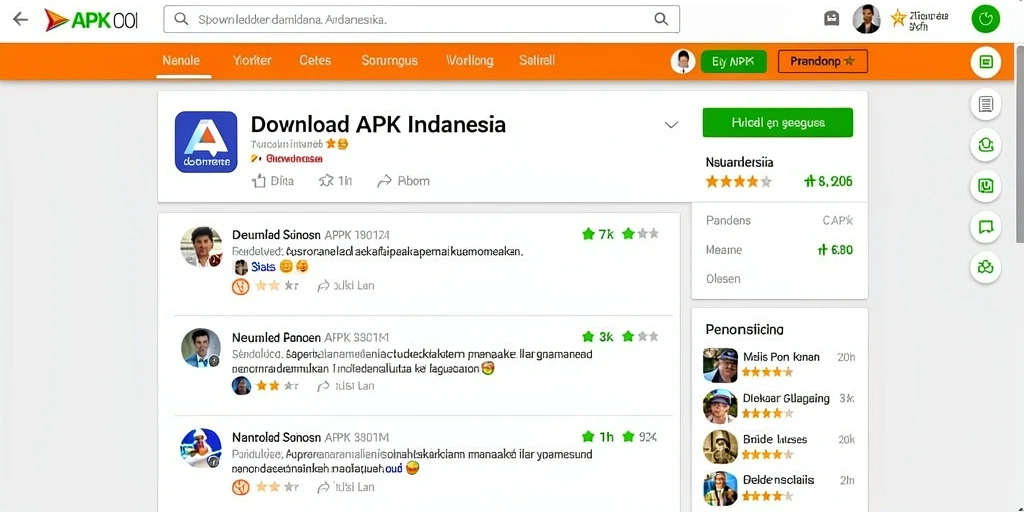
Task: Switch to the Nanale tab
Action: tap(181, 61)
